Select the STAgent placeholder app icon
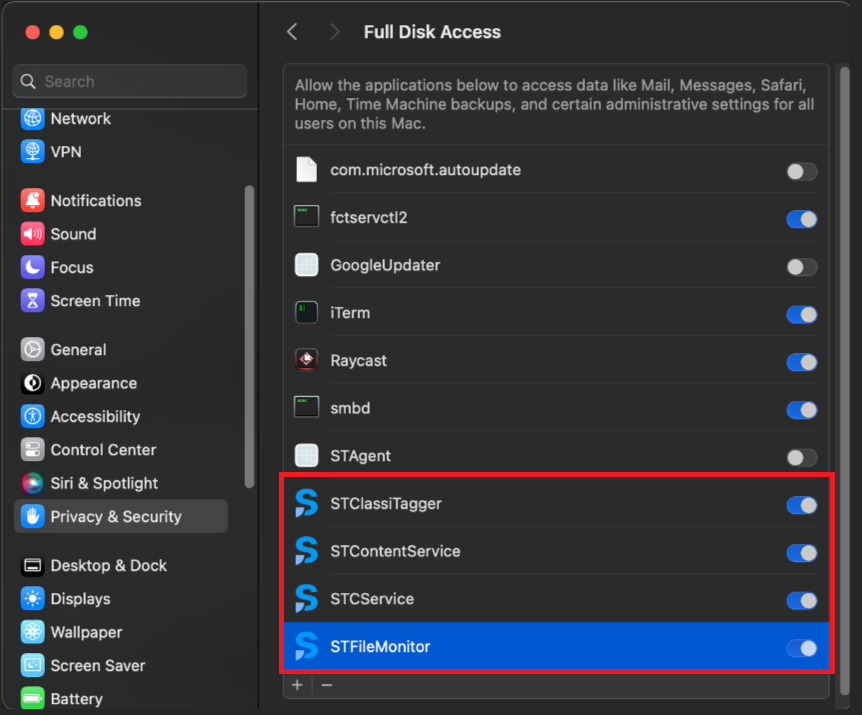862x715 pixels. point(306,456)
